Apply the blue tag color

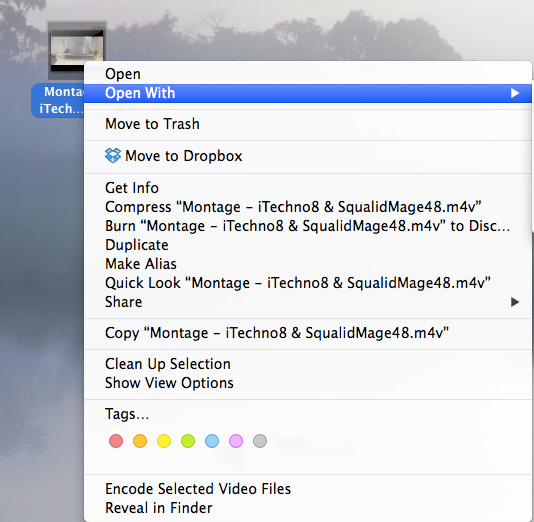pyautogui.click(x=212, y=441)
